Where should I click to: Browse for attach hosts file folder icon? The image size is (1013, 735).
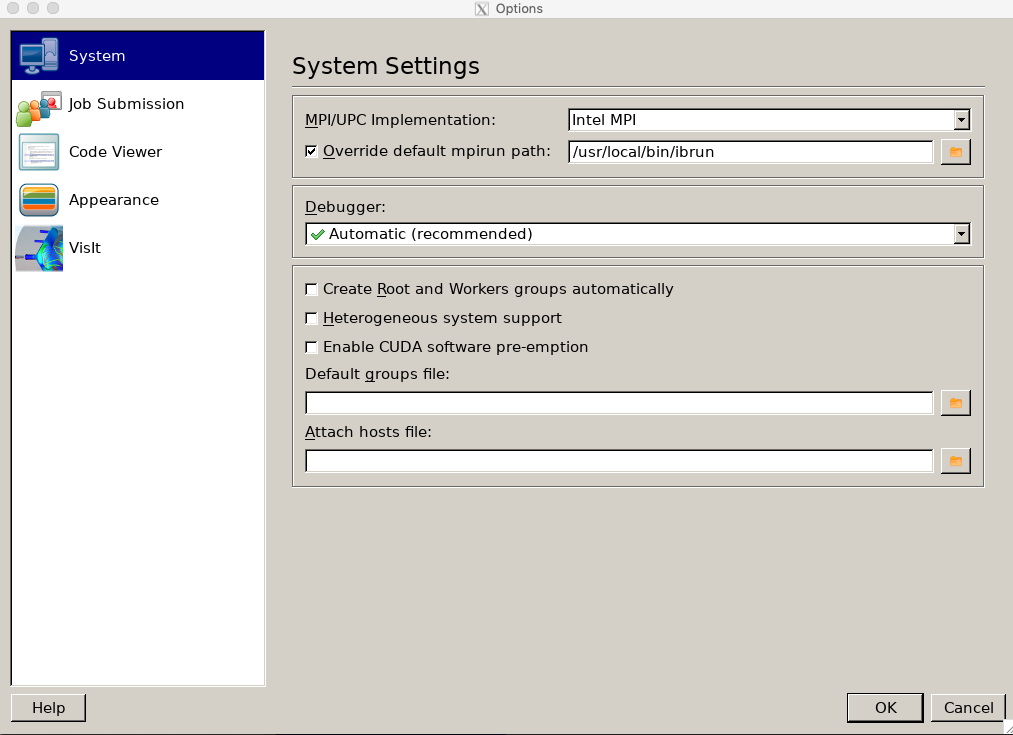956,461
